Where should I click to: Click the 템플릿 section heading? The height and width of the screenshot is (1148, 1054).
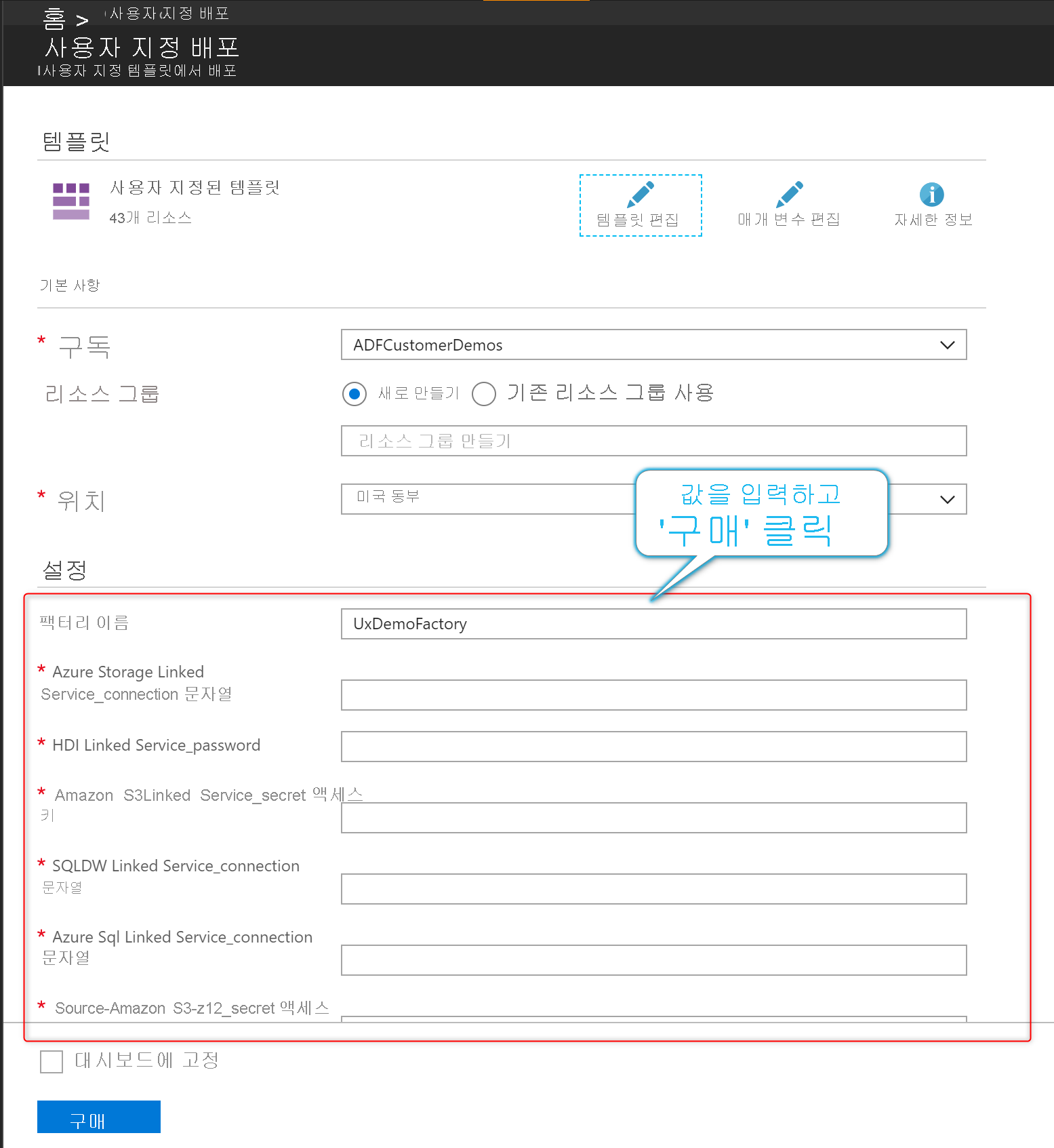click(x=76, y=141)
